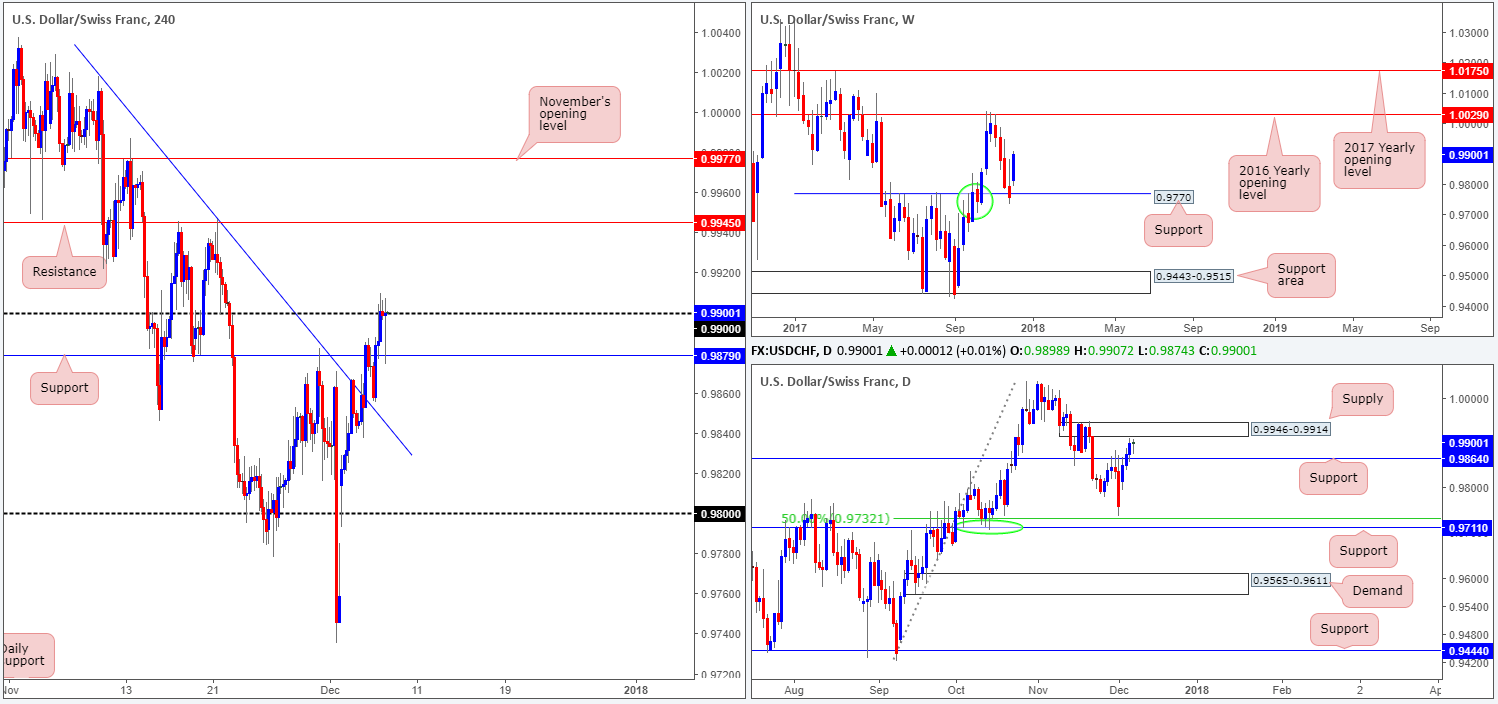Viewport: 1498px width, 704px height.
Task: Click the weekly chart title 'U.S. Dollar/Swiss Franc, W'
Action: click(x=837, y=19)
